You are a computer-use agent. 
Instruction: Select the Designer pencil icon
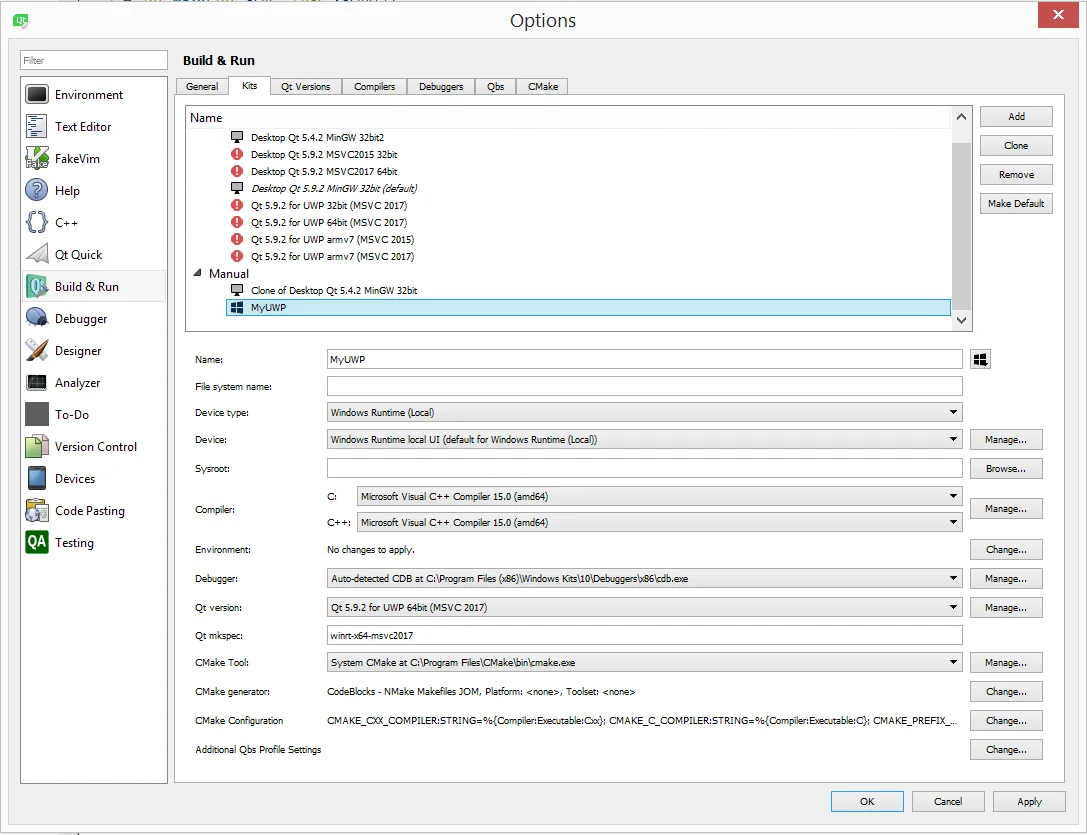37,350
